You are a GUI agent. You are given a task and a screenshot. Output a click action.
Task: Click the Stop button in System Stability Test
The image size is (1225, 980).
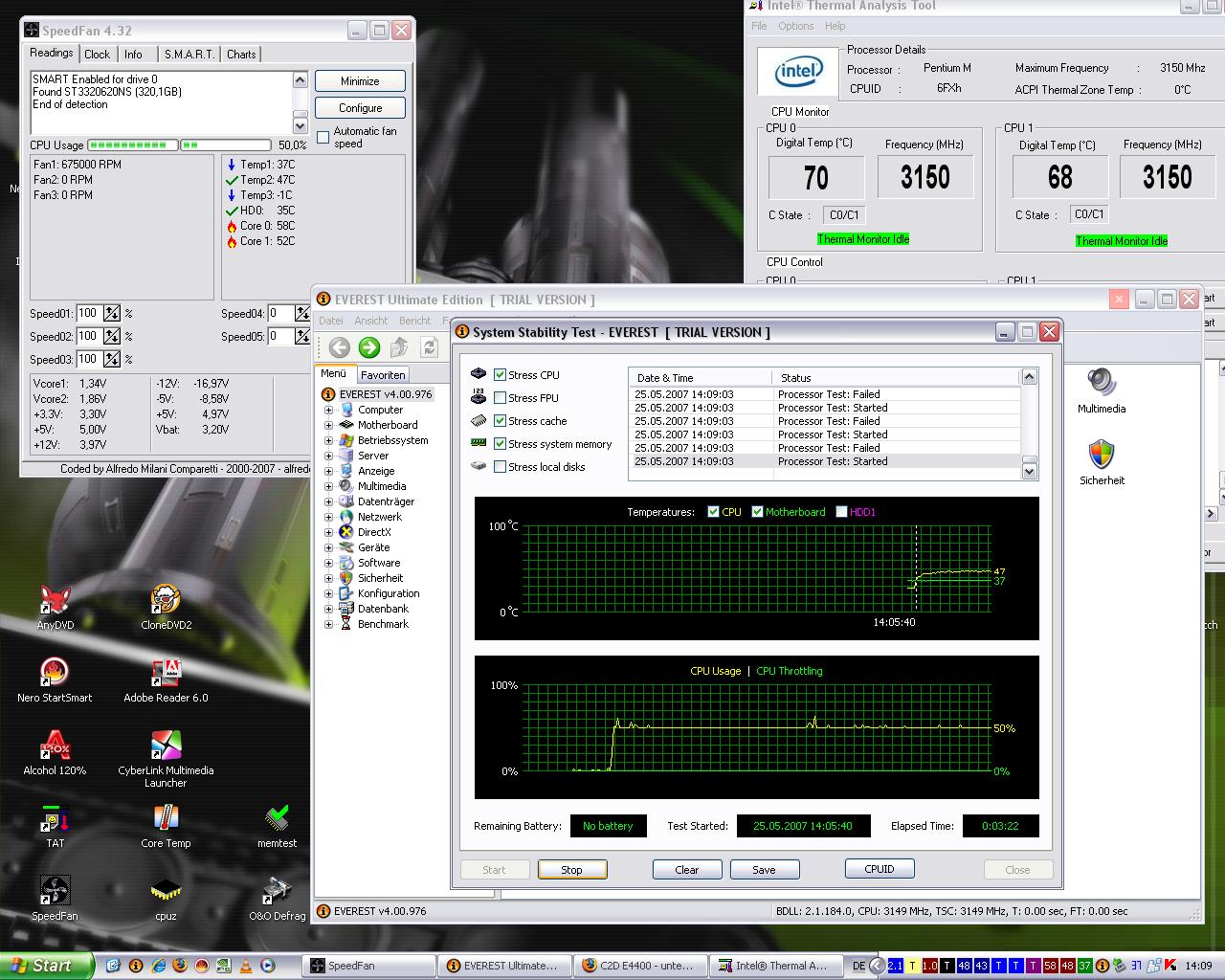[x=571, y=870]
